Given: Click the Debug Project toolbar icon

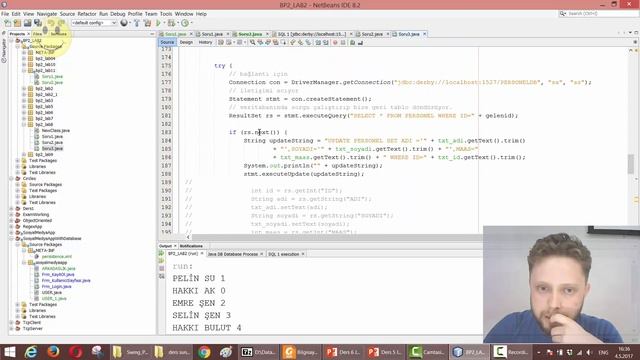Looking at the screenshot, I should (171, 23).
